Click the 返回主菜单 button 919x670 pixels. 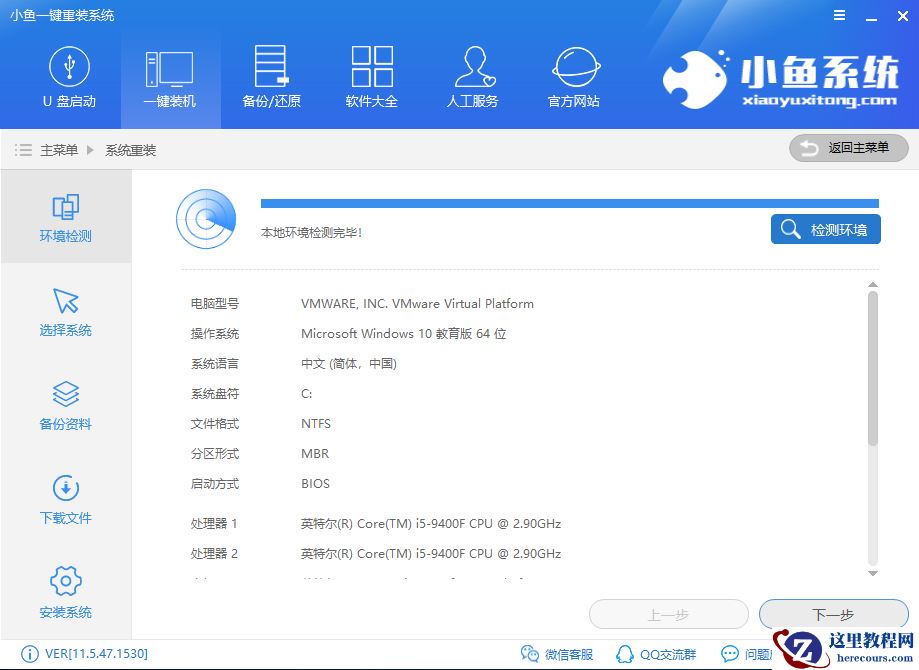point(848,148)
